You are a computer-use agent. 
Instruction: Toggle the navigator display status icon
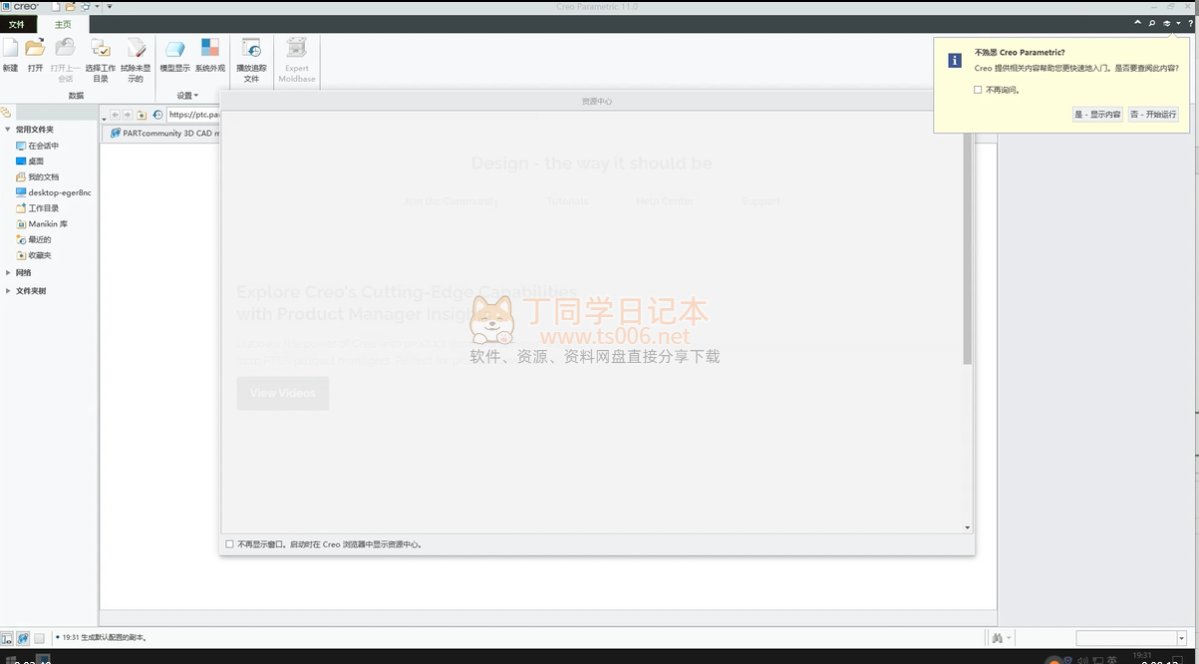7,638
